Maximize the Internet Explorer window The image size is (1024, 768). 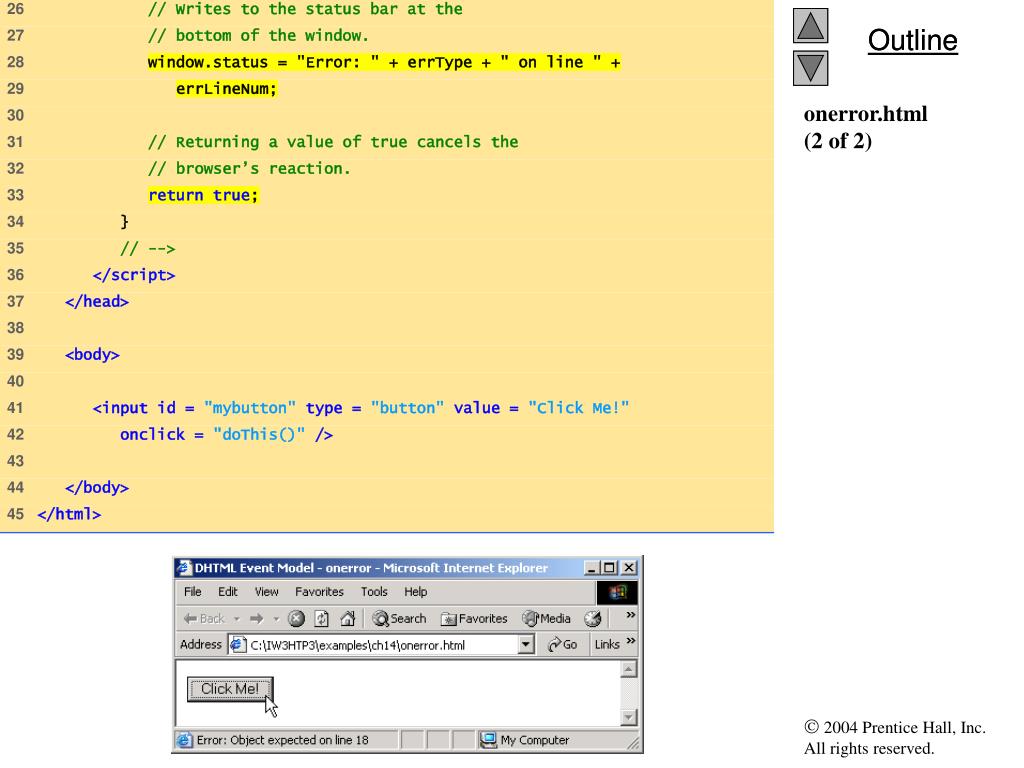[x=609, y=568]
